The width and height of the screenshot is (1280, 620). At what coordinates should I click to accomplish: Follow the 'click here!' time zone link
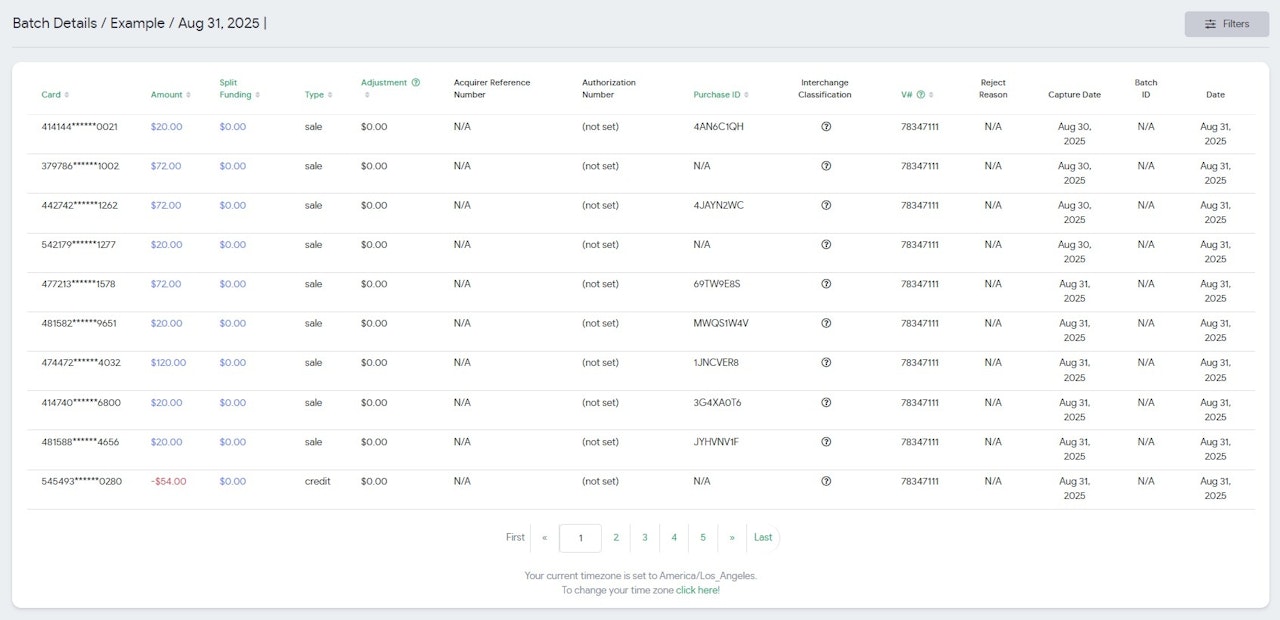tap(698, 590)
